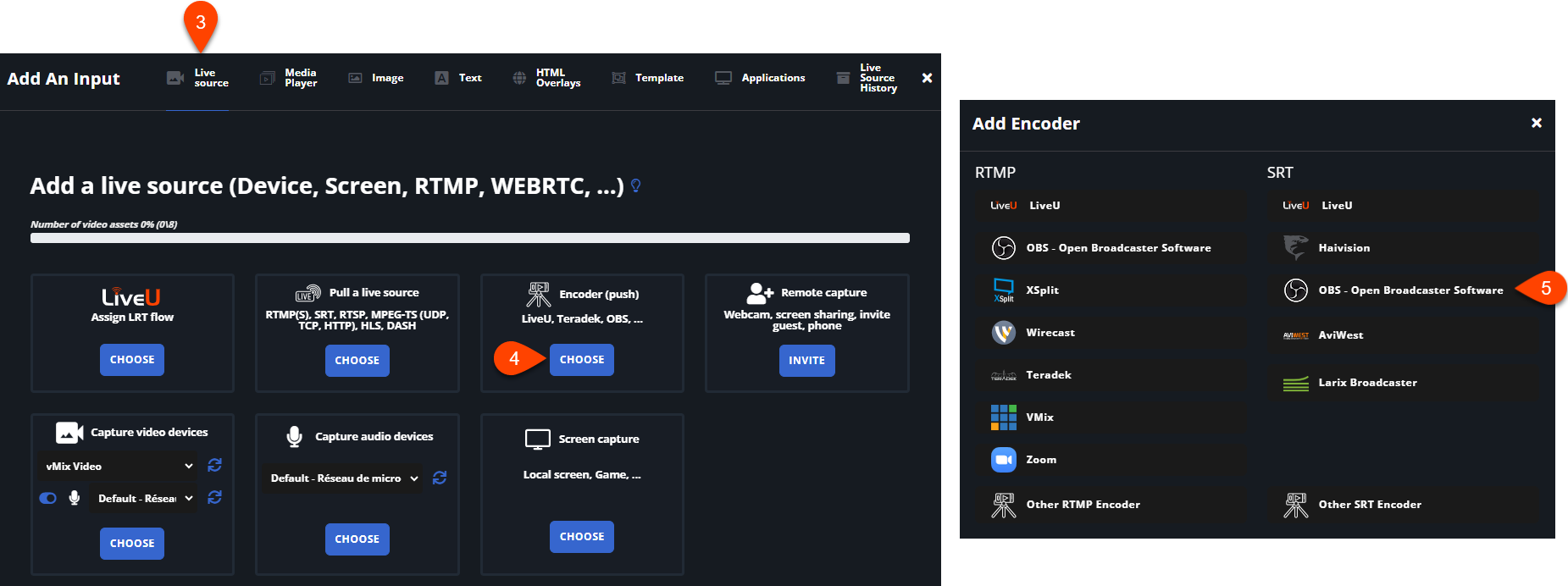Choose under Capture audio devices

pyautogui.click(x=357, y=539)
